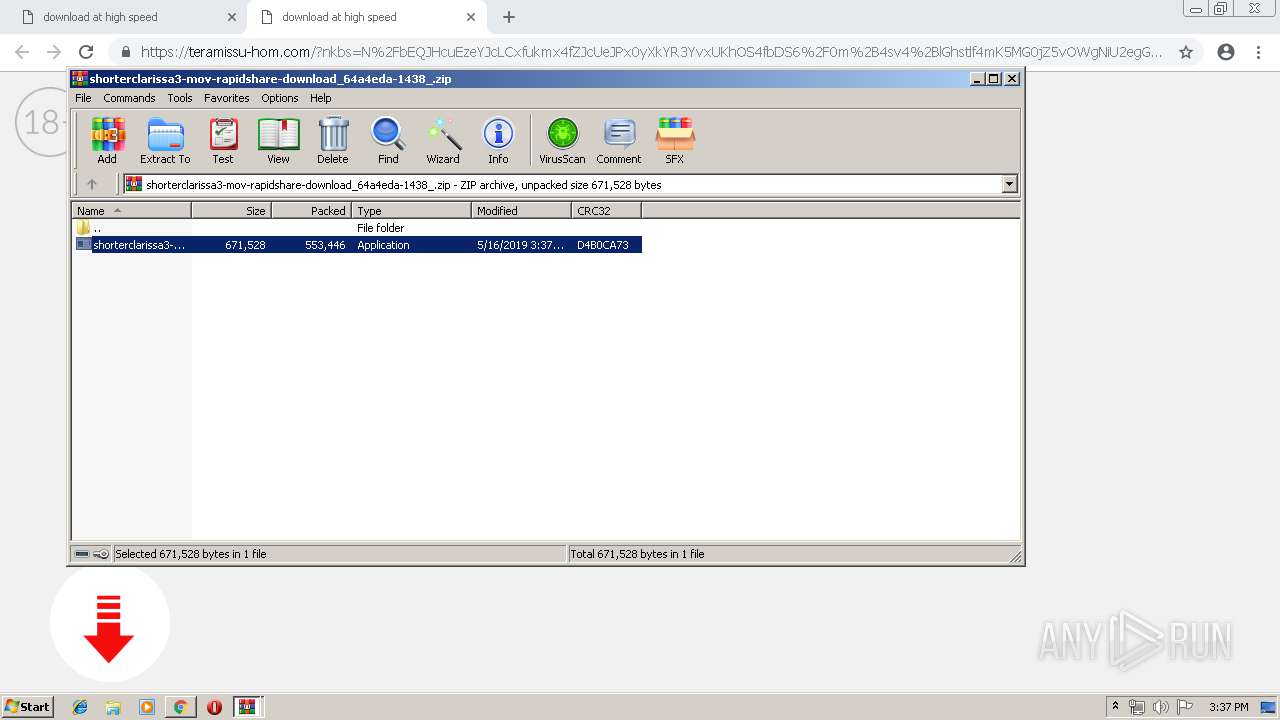Viewport: 1280px width, 720px height.
Task: Open the Favorites menu
Action: [227, 98]
